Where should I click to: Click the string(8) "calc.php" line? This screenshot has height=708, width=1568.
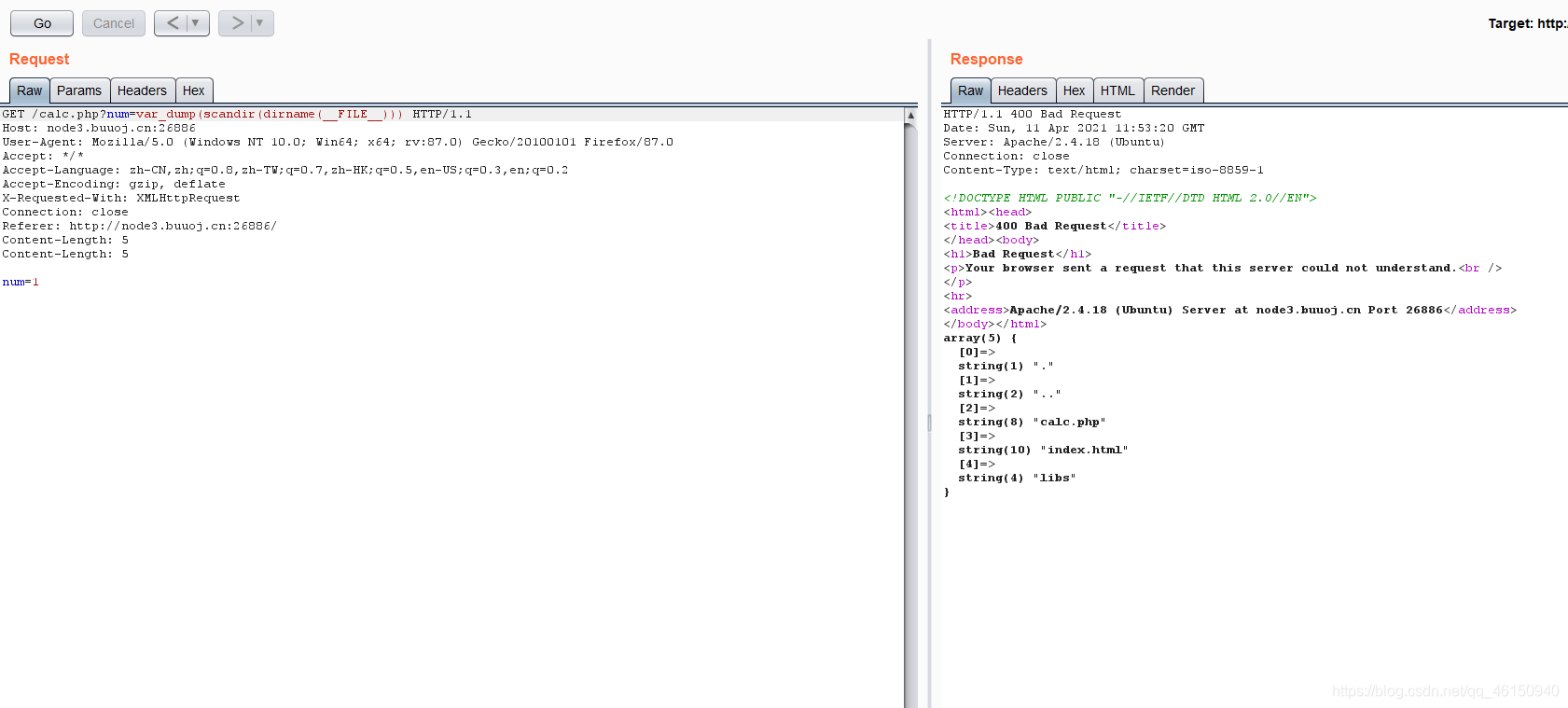coord(1032,422)
